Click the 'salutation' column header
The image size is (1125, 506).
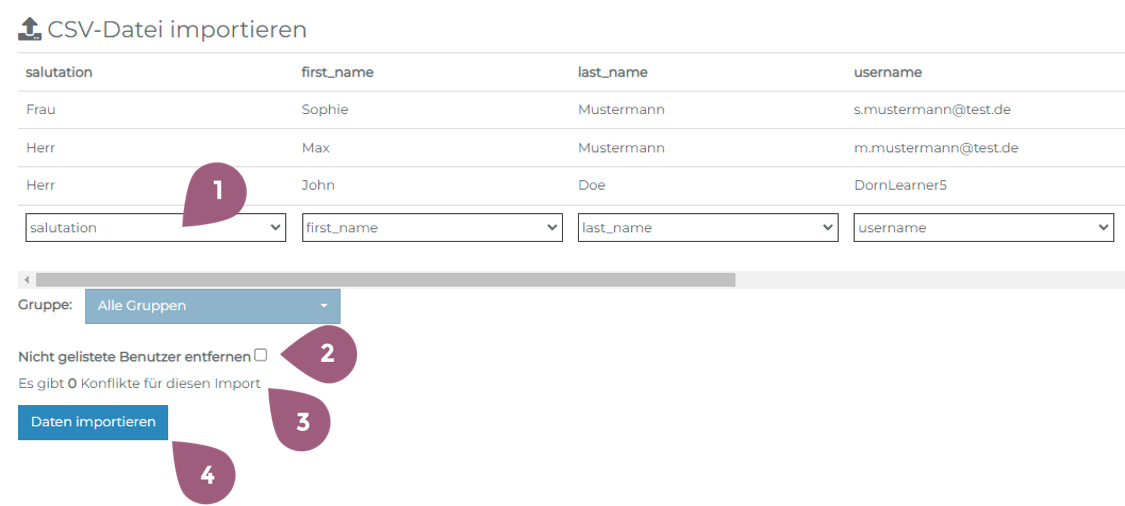(x=59, y=72)
